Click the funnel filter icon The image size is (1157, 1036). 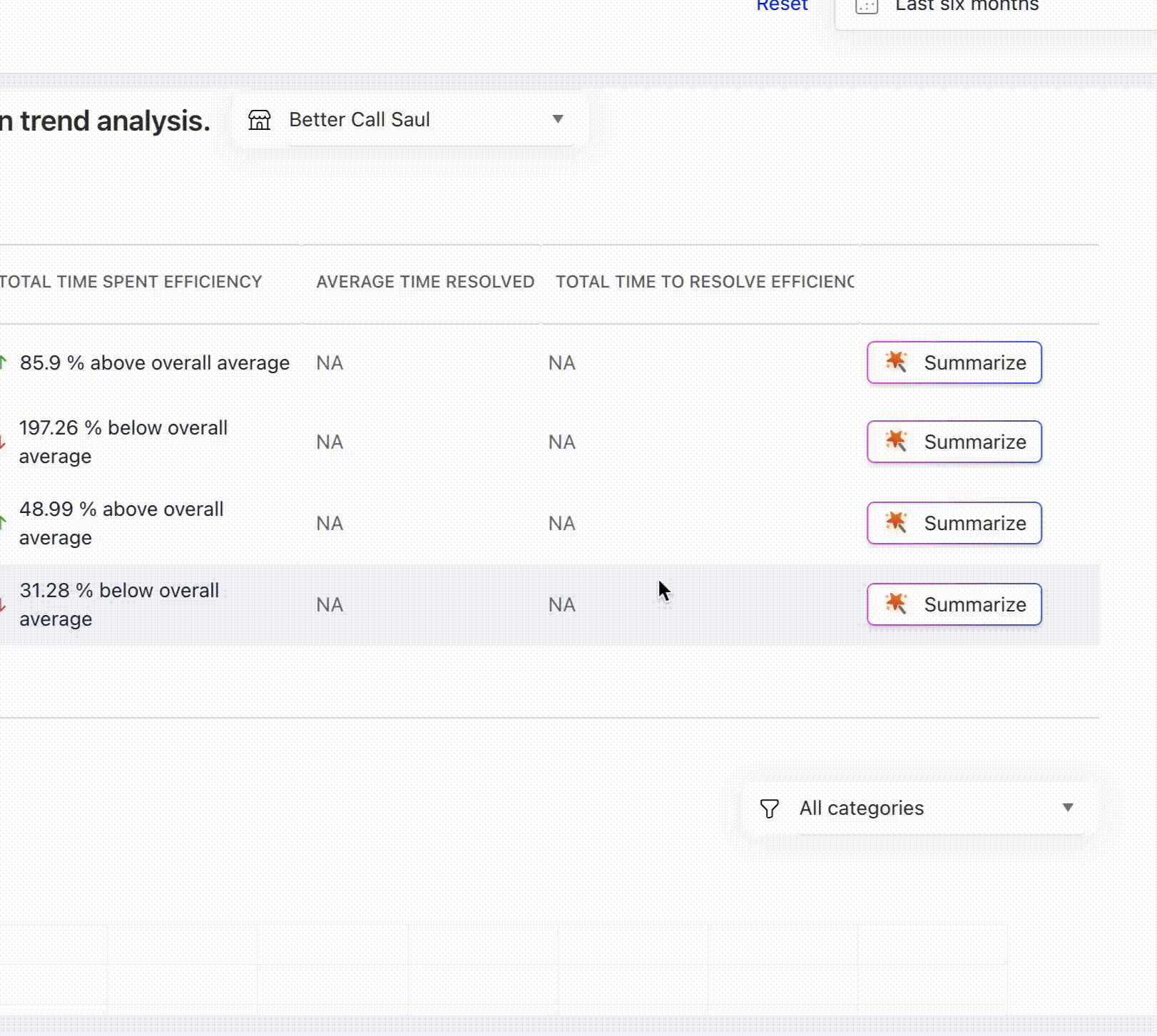[769, 808]
